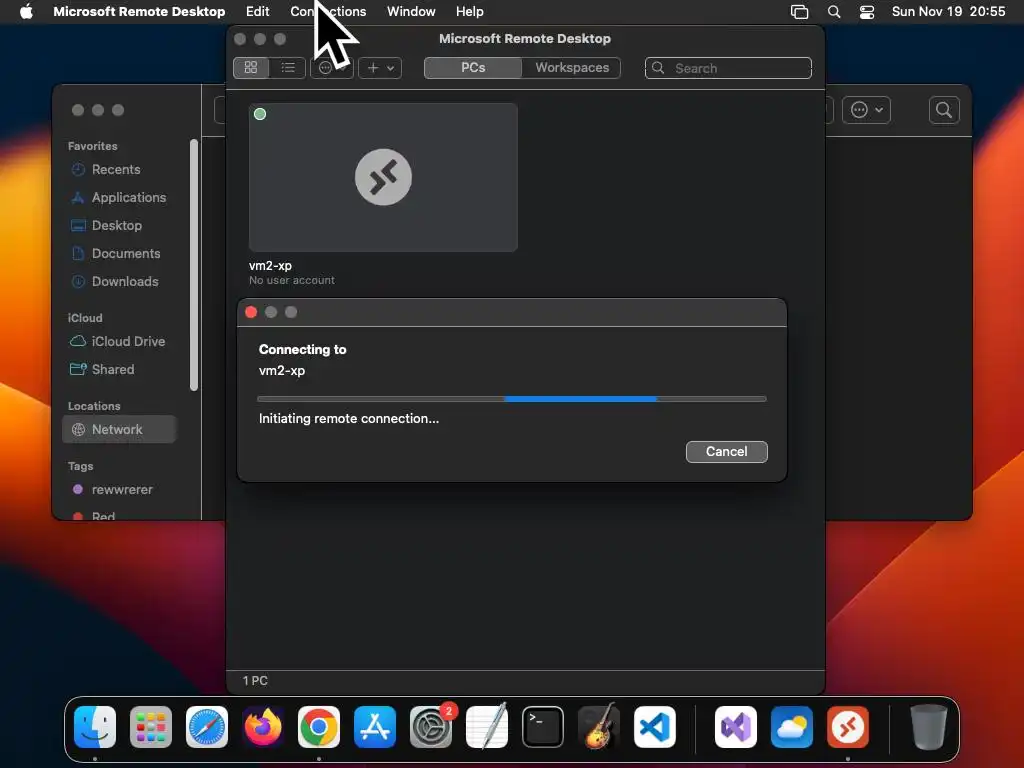Screen dimensions: 1024x768
Task: Cancel the connection to vm2-xp
Action: (x=726, y=452)
